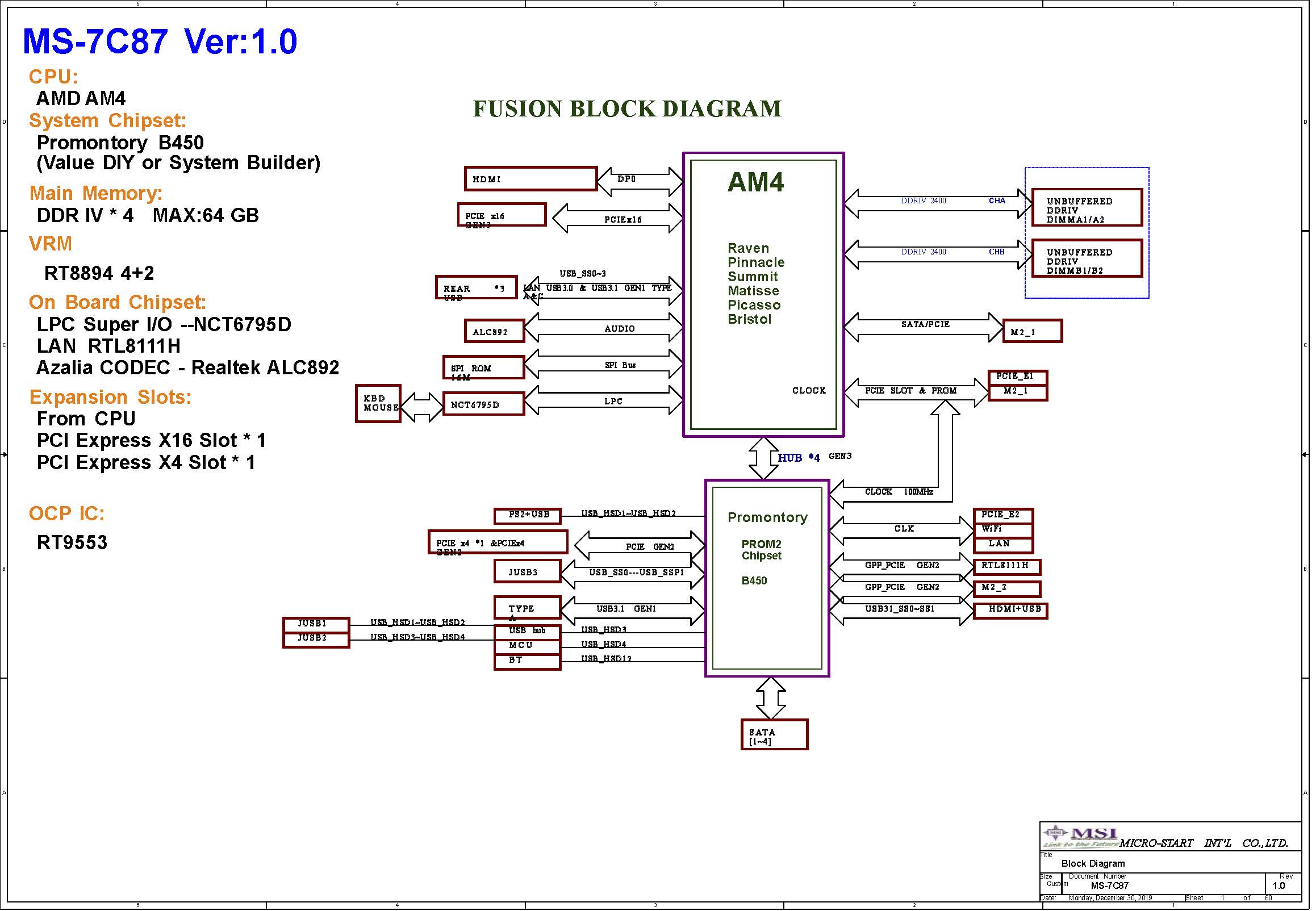Click the "PS2+USB" block
Screen dimensions: 1316x911
coord(527,516)
